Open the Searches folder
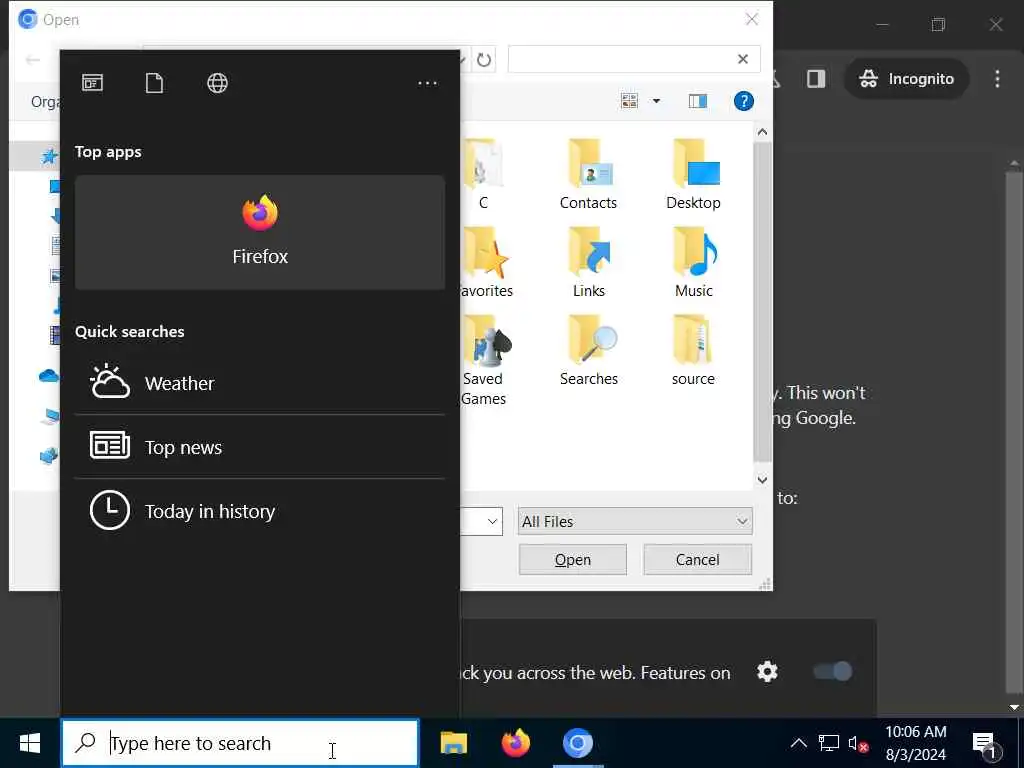The width and height of the screenshot is (1024, 768). point(588,351)
